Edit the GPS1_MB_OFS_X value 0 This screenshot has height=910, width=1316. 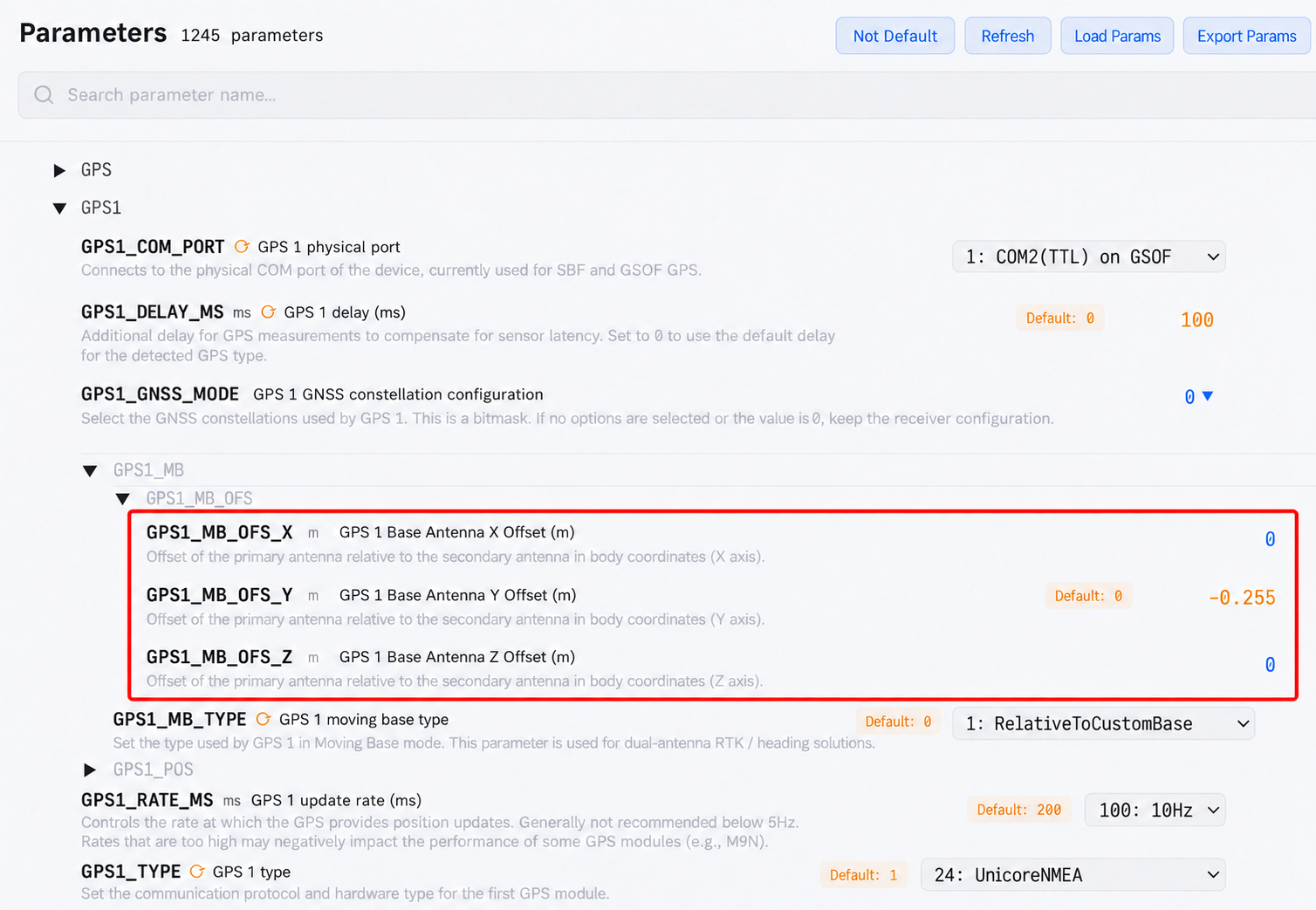[1270, 539]
